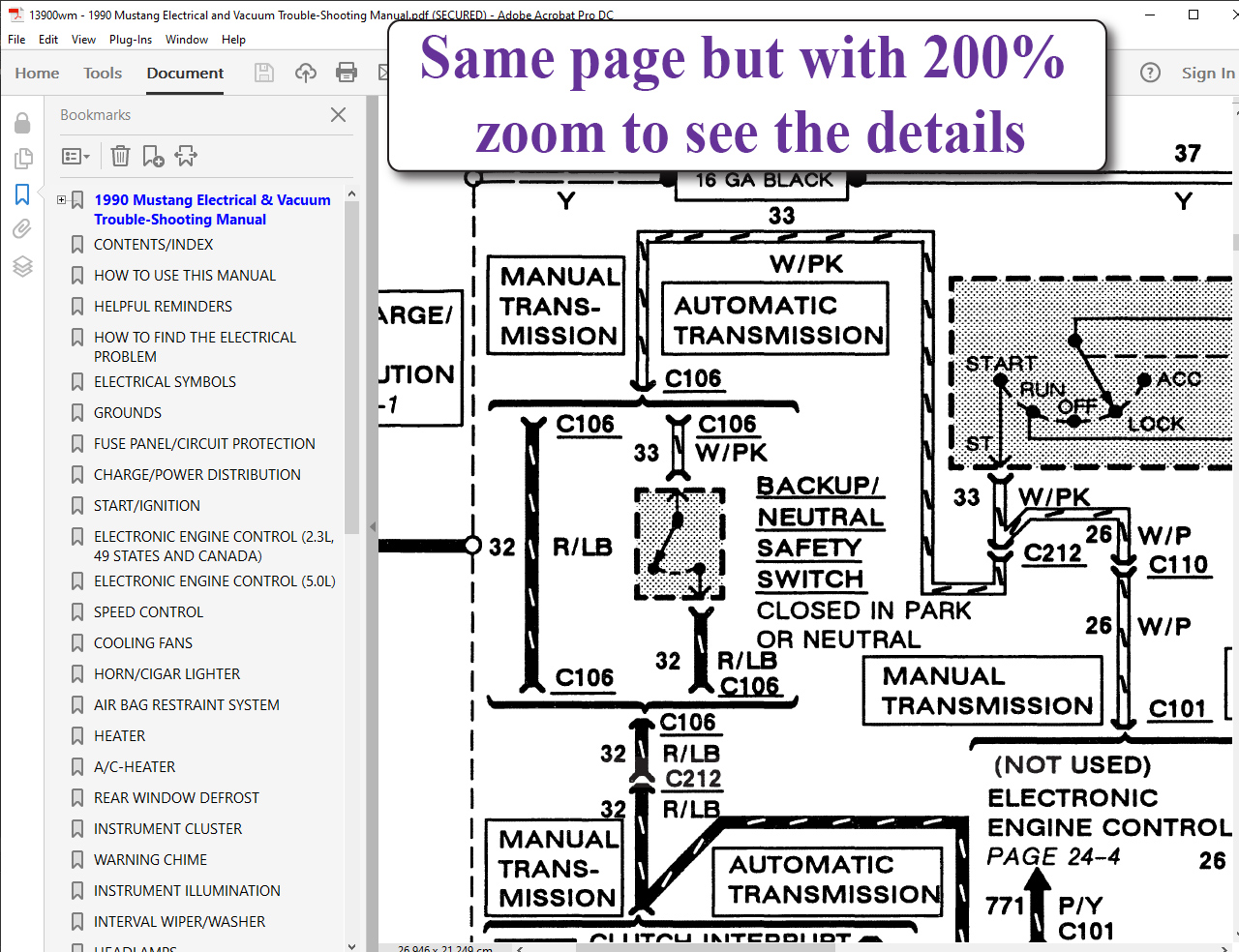Open ELECTRONIC ENGINE CONTROL (2.3L) bookmark
The height and width of the screenshot is (952, 1239).
point(214,547)
